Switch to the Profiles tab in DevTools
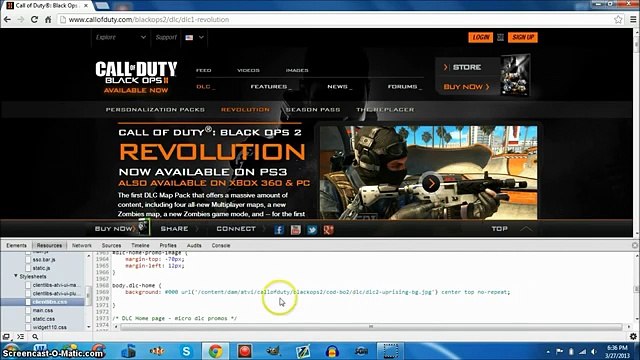 click(x=168, y=245)
